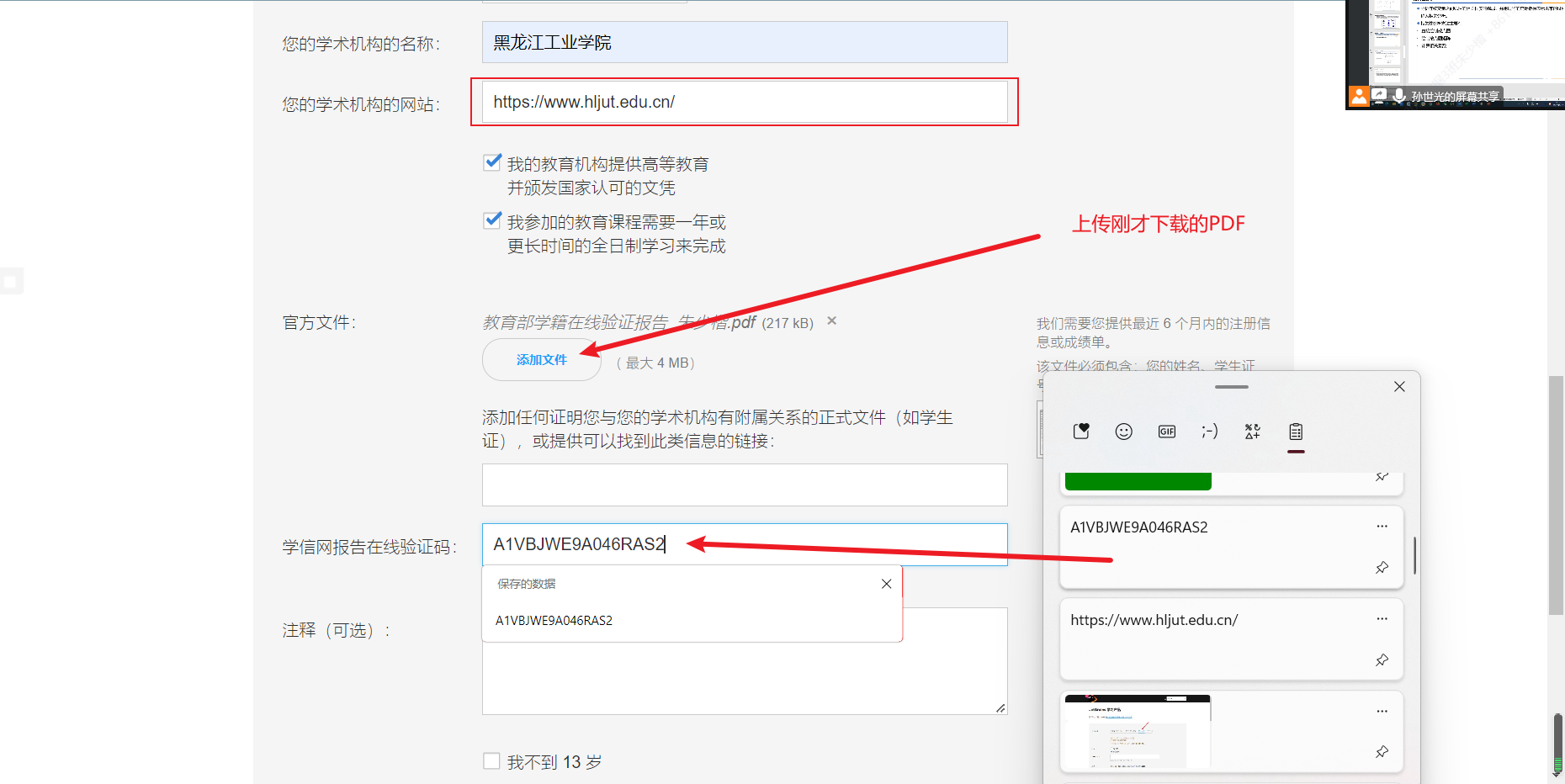1565x784 pixels.
Task: Click the 添加文件 button
Action: pos(542,360)
